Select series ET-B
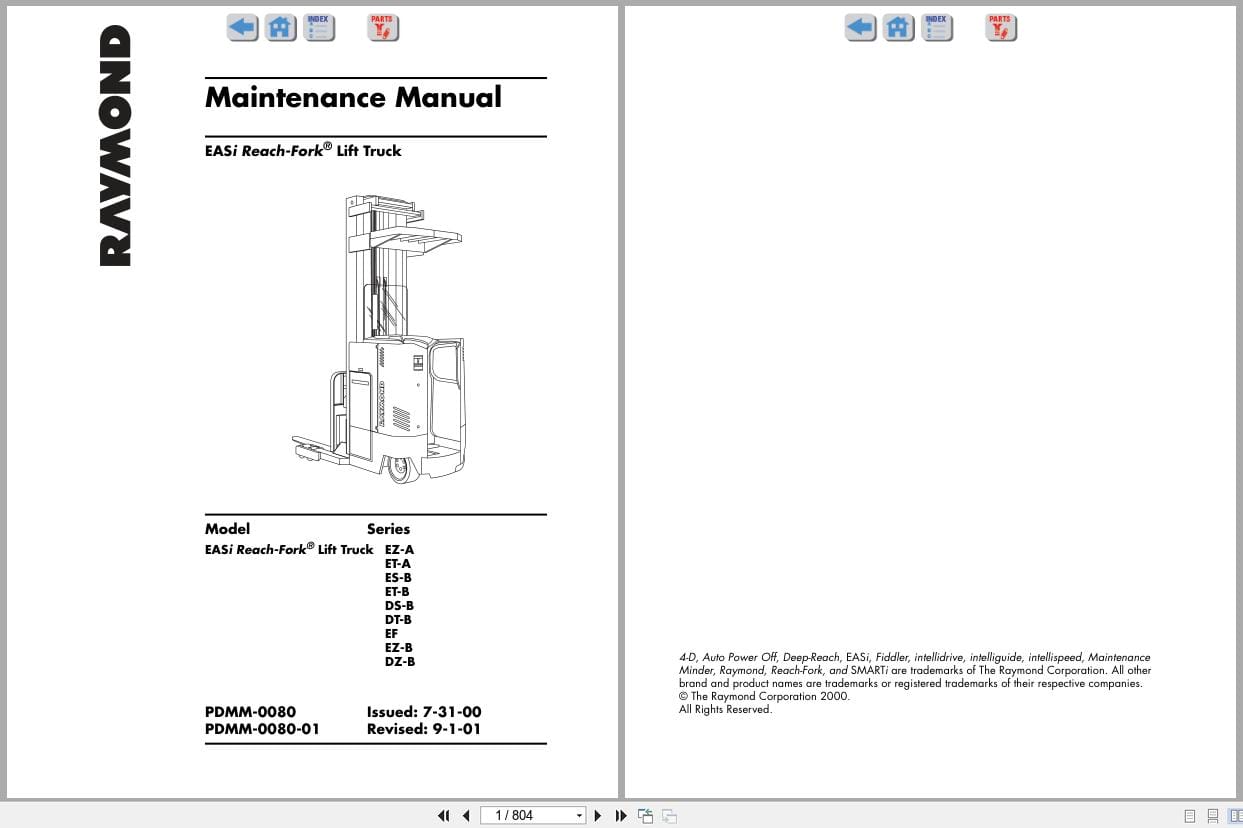The image size is (1243, 828). [x=397, y=591]
